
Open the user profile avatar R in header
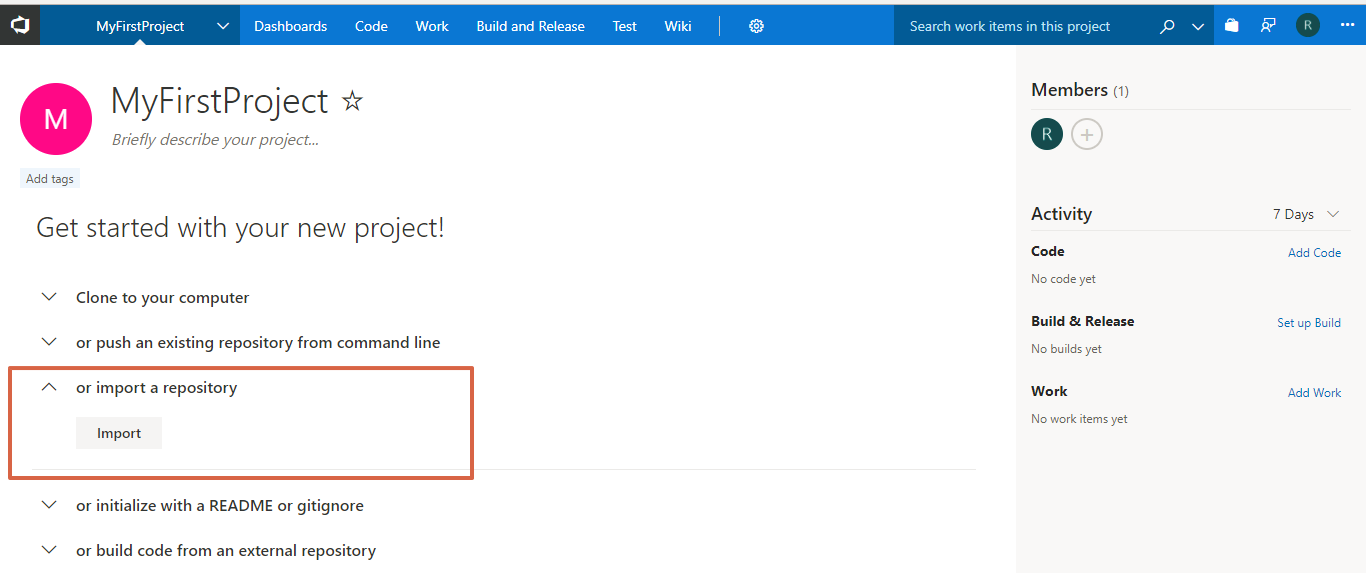1307,26
